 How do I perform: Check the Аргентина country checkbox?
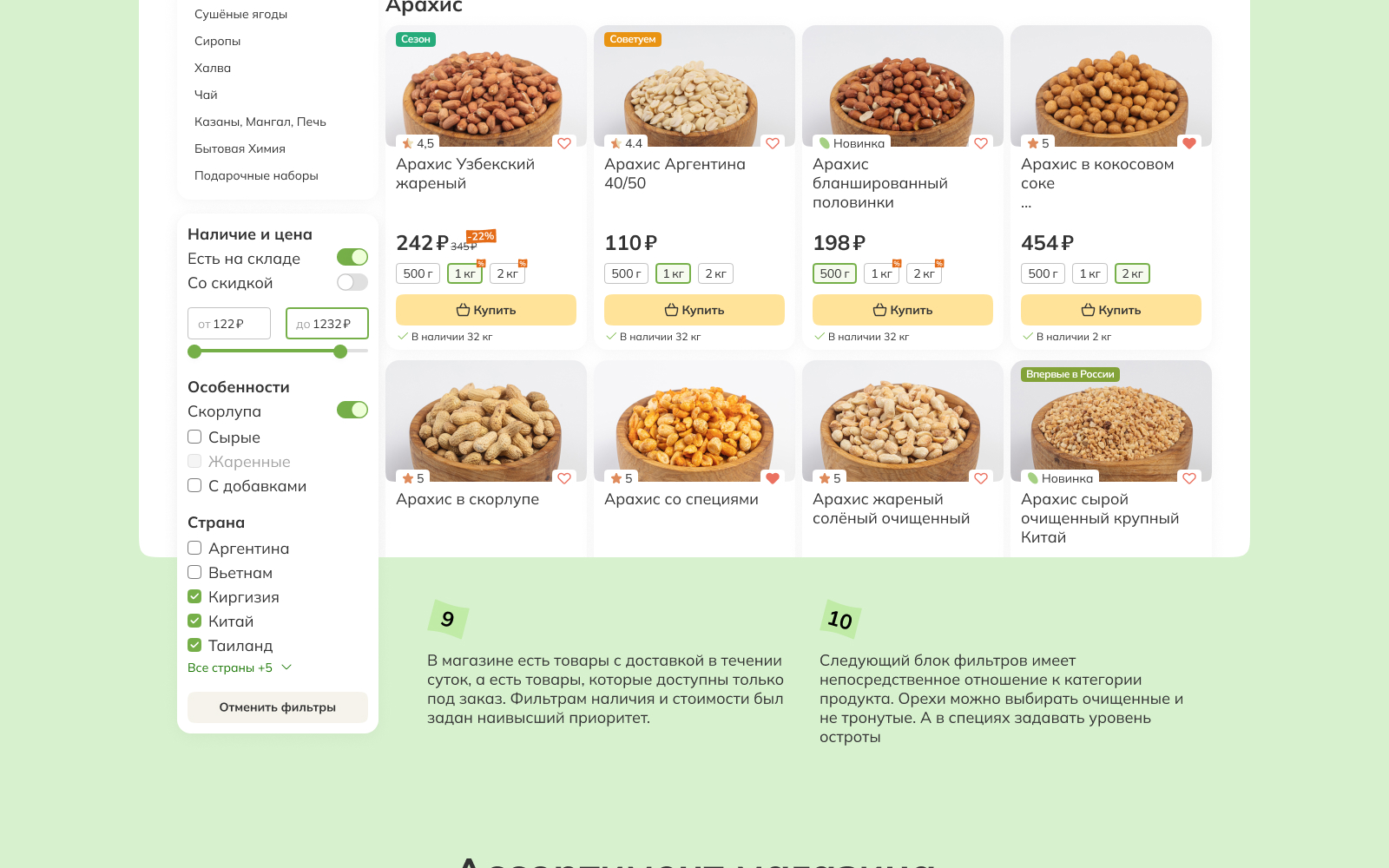(194, 549)
